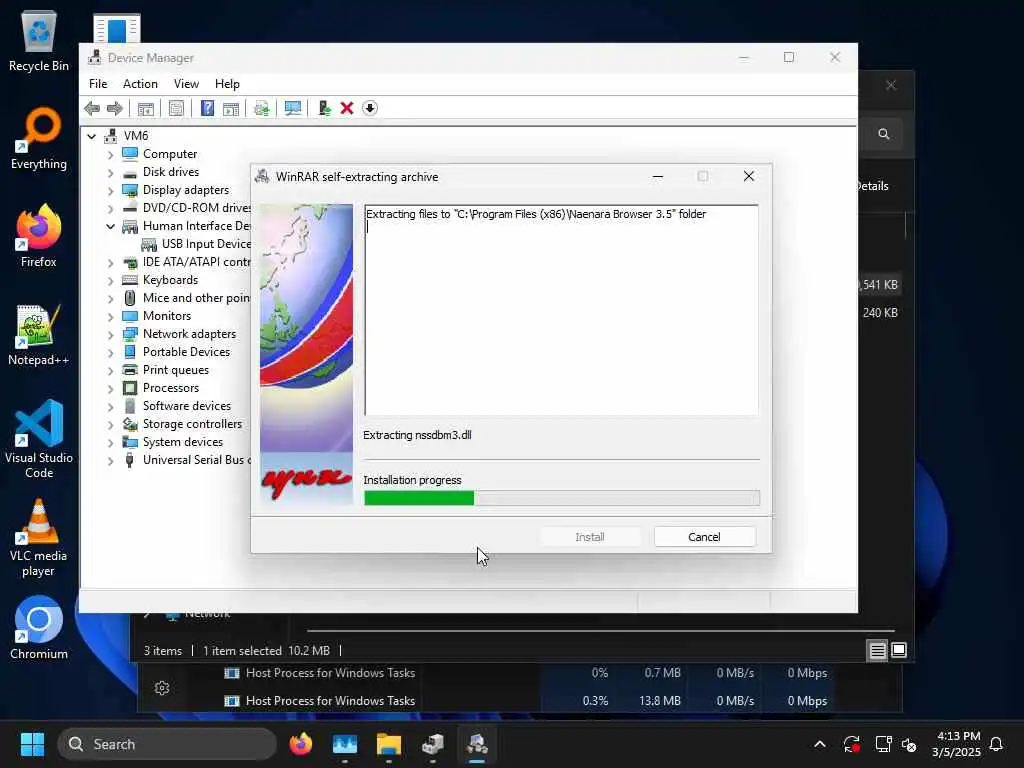Click the Back arrow in Device Manager toolbar

pyautogui.click(x=92, y=108)
